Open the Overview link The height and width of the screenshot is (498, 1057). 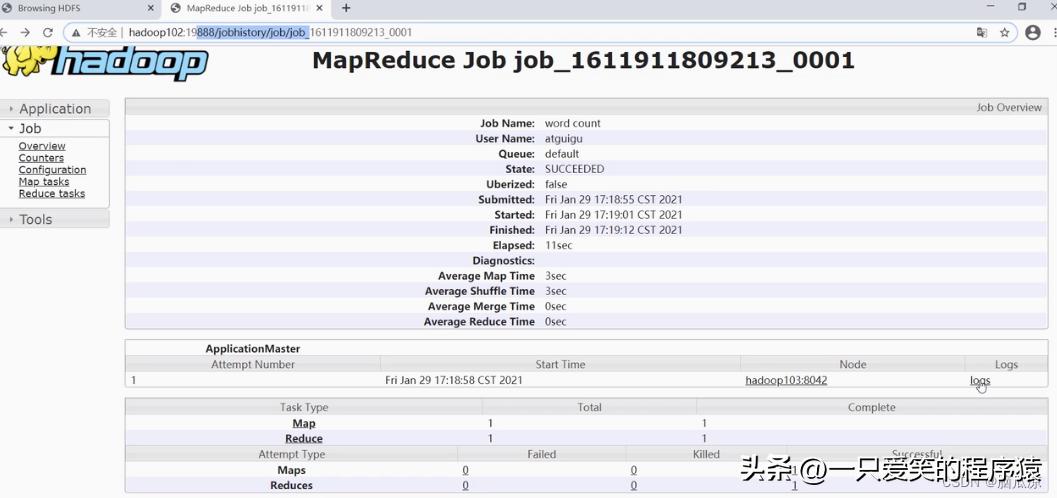(x=42, y=146)
